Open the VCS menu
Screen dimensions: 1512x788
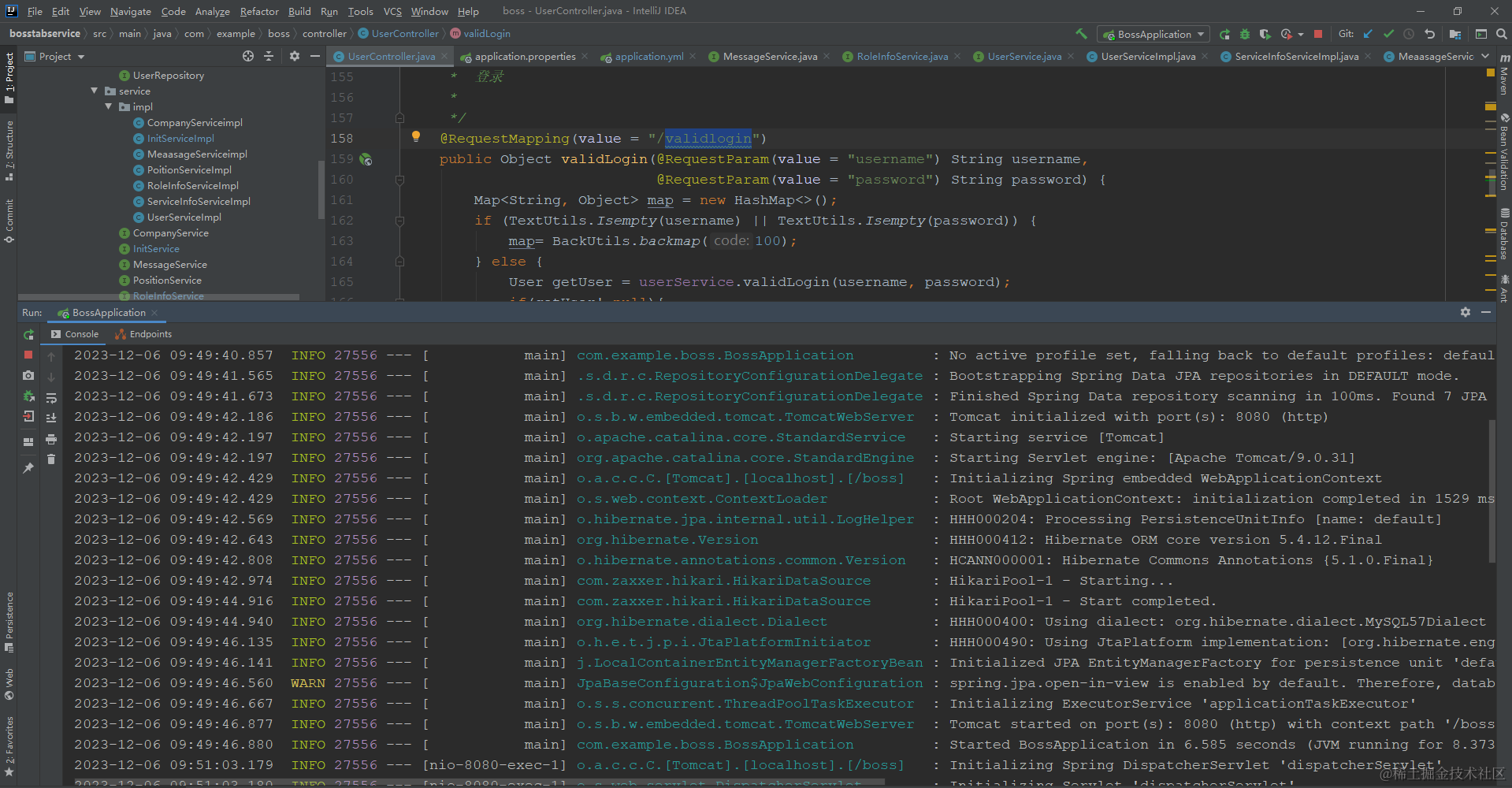coord(392,11)
